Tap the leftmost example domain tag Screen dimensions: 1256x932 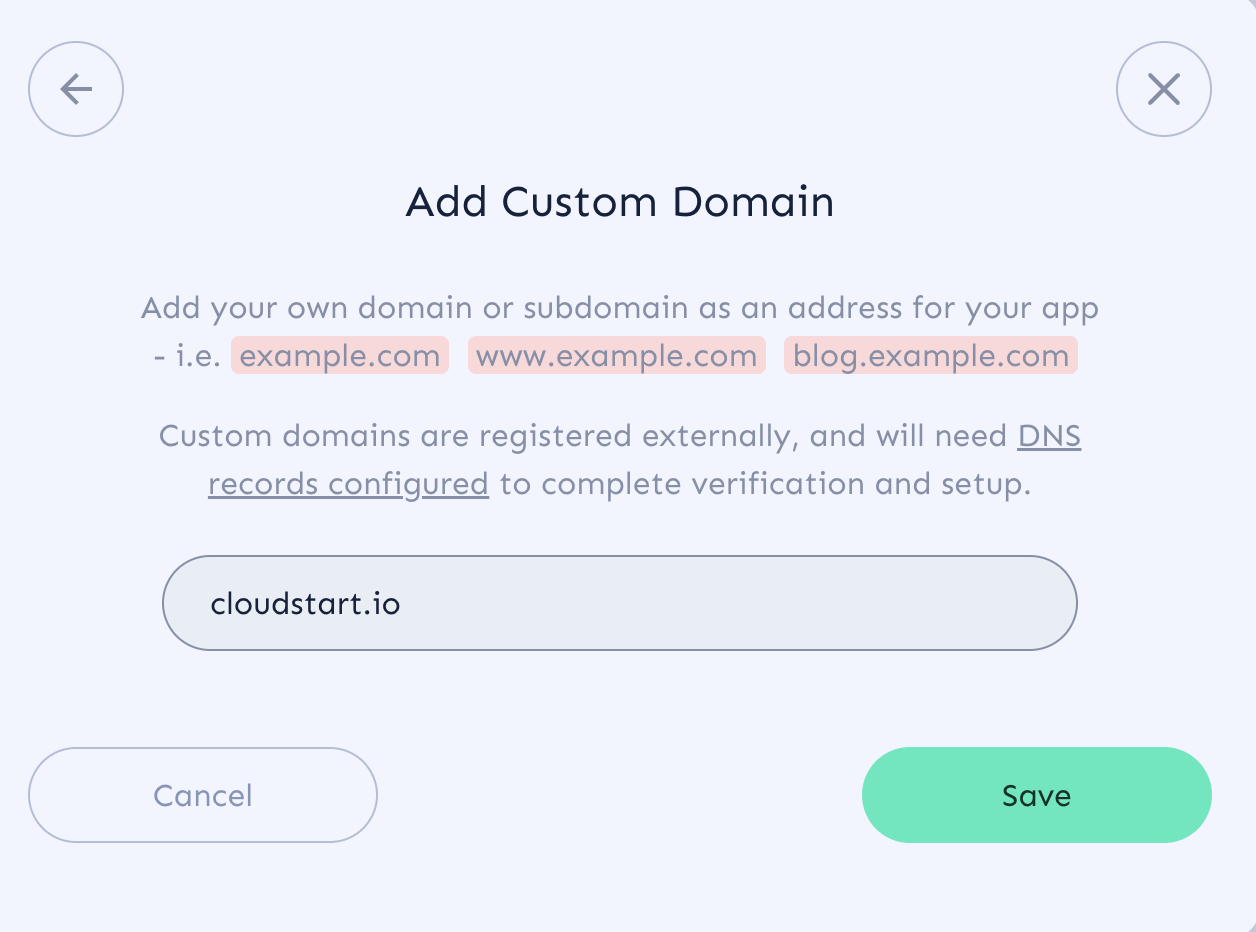point(340,355)
